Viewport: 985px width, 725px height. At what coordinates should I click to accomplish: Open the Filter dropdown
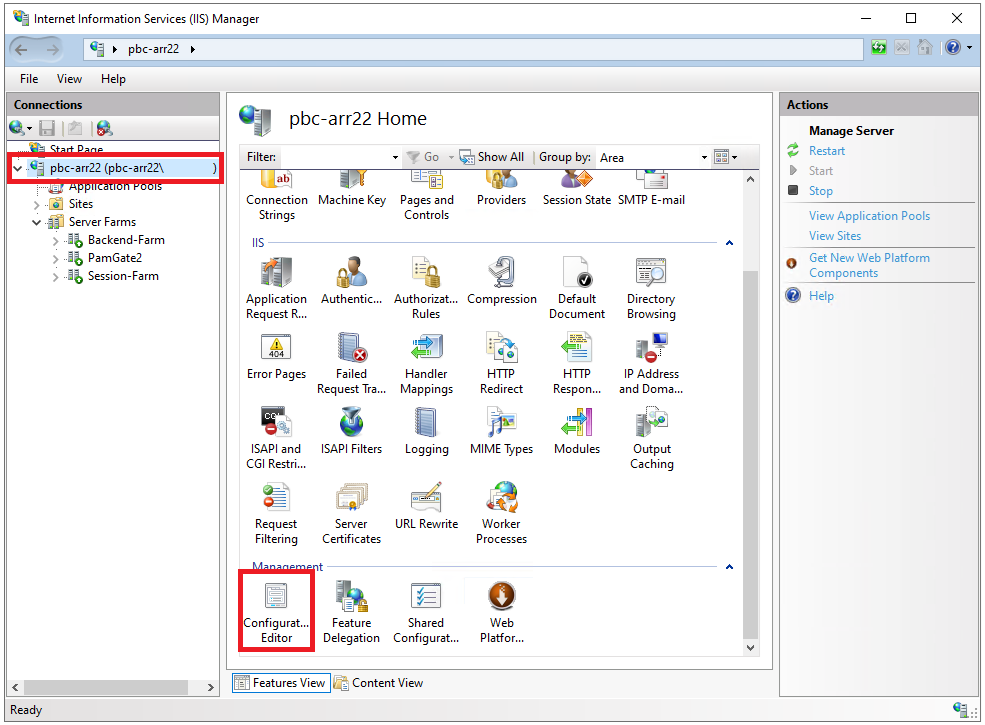[x=395, y=157]
